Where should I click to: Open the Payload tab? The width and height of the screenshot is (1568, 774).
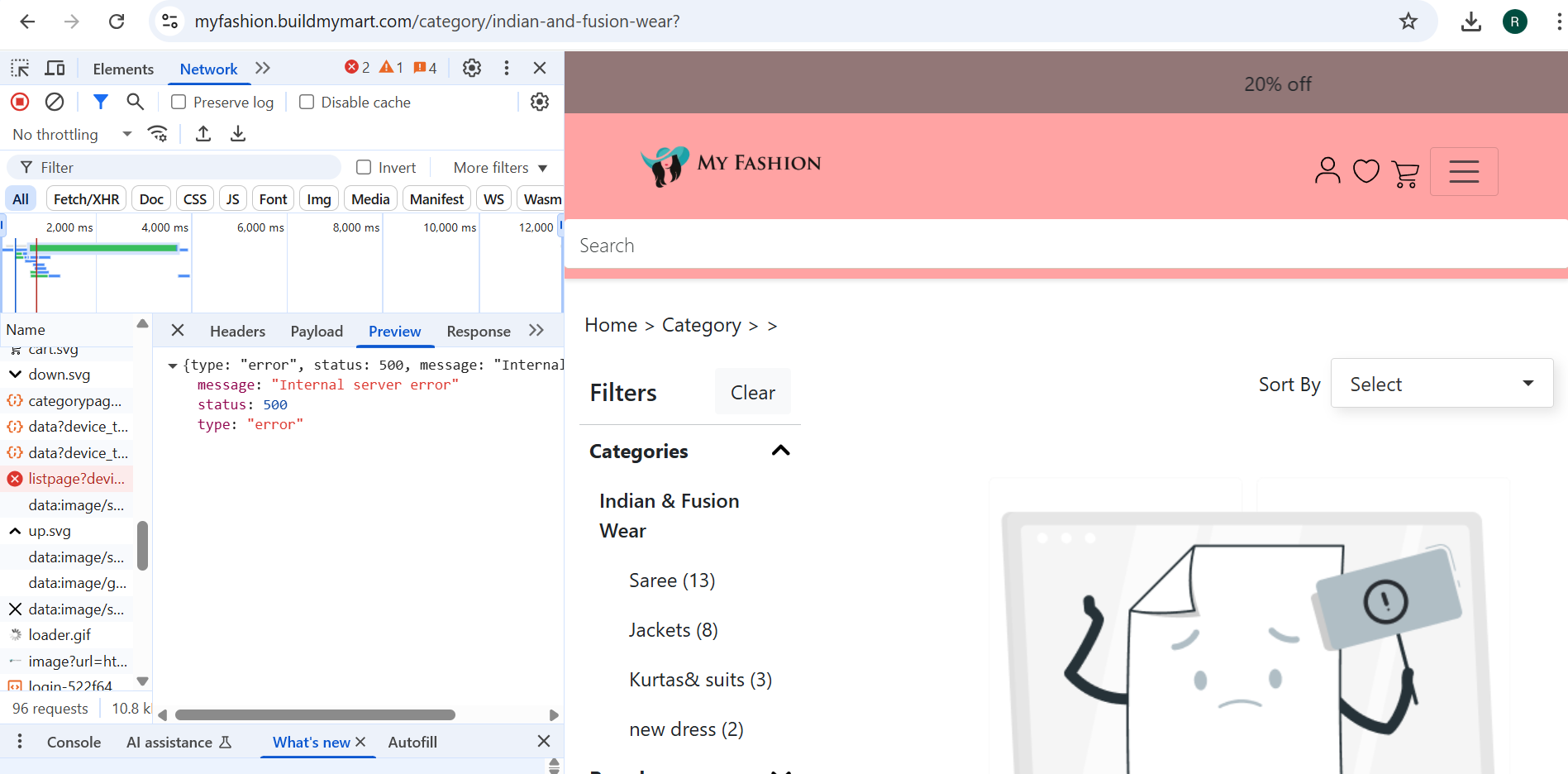[x=317, y=331]
